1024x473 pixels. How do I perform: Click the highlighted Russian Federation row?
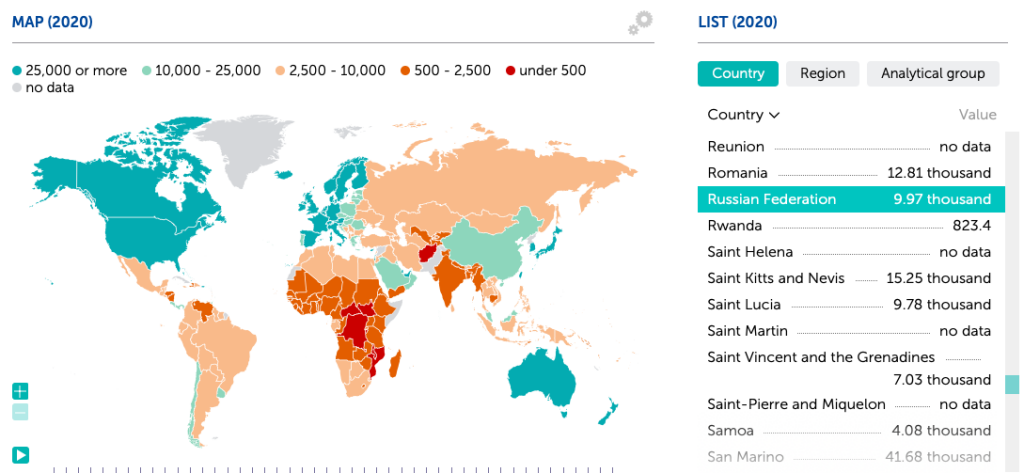tap(848, 199)
